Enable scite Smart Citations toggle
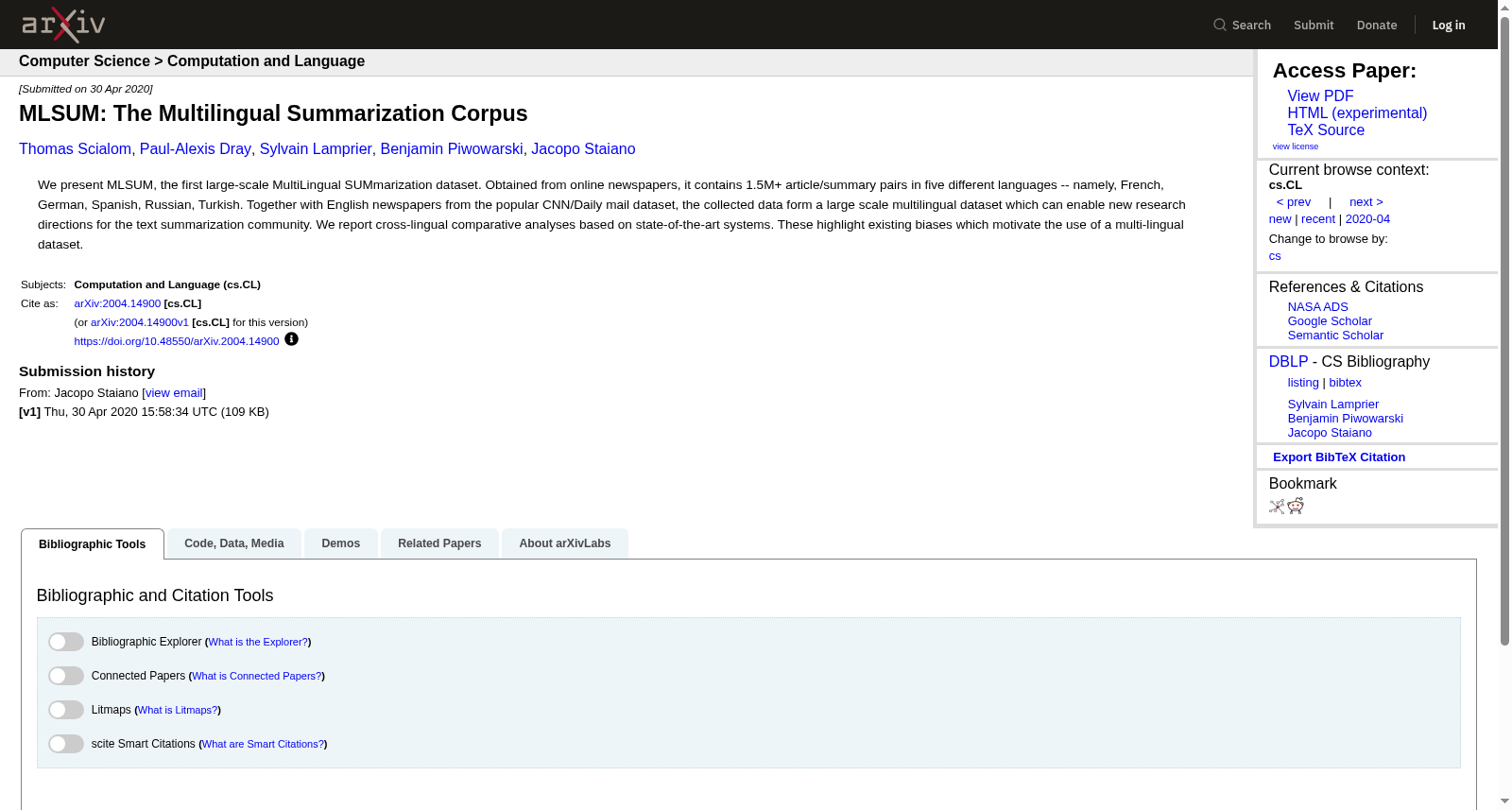Screen dimensions: 1512x810 pos(66,744)
